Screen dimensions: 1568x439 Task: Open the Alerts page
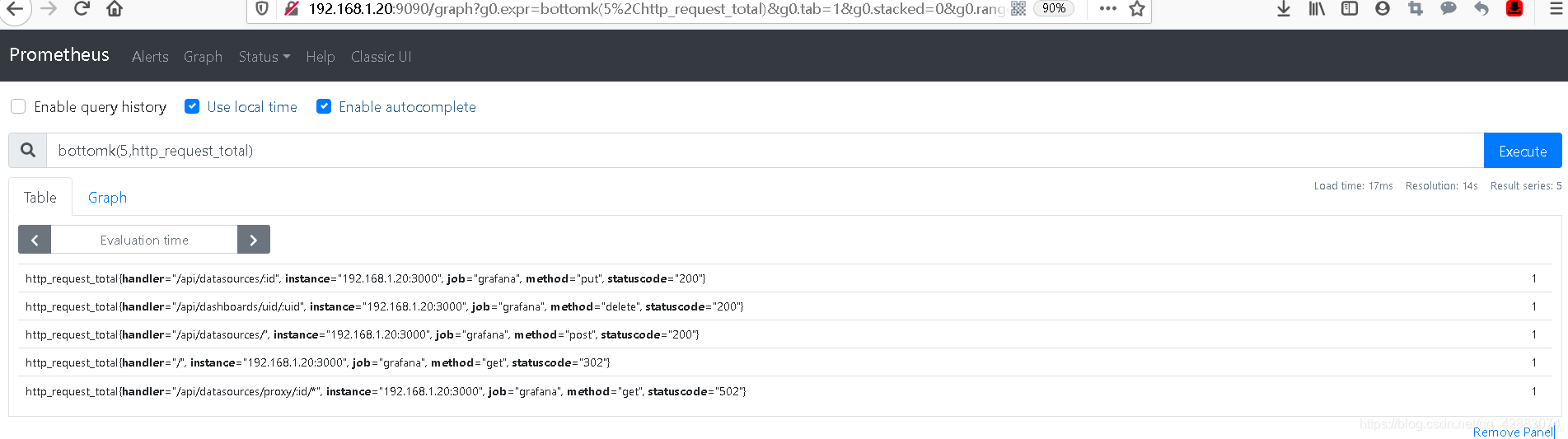tap(150, 56)
